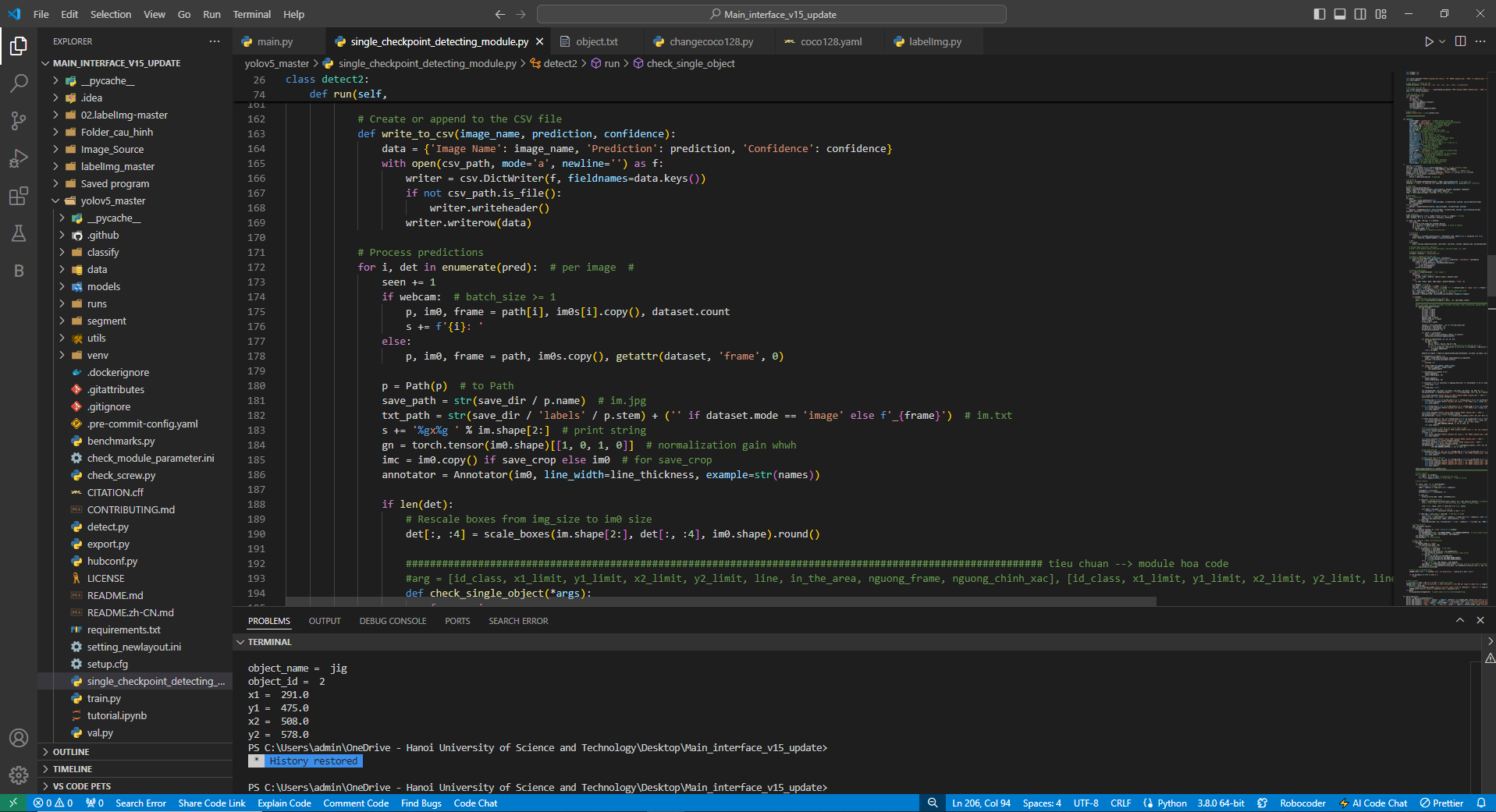Open editor More Actions ellipsis
This screenshot has height=812, width=1496.
click(x=1480, y=41)
